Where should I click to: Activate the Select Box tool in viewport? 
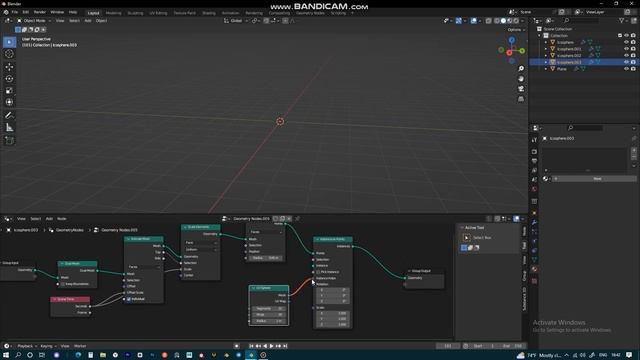9,42
